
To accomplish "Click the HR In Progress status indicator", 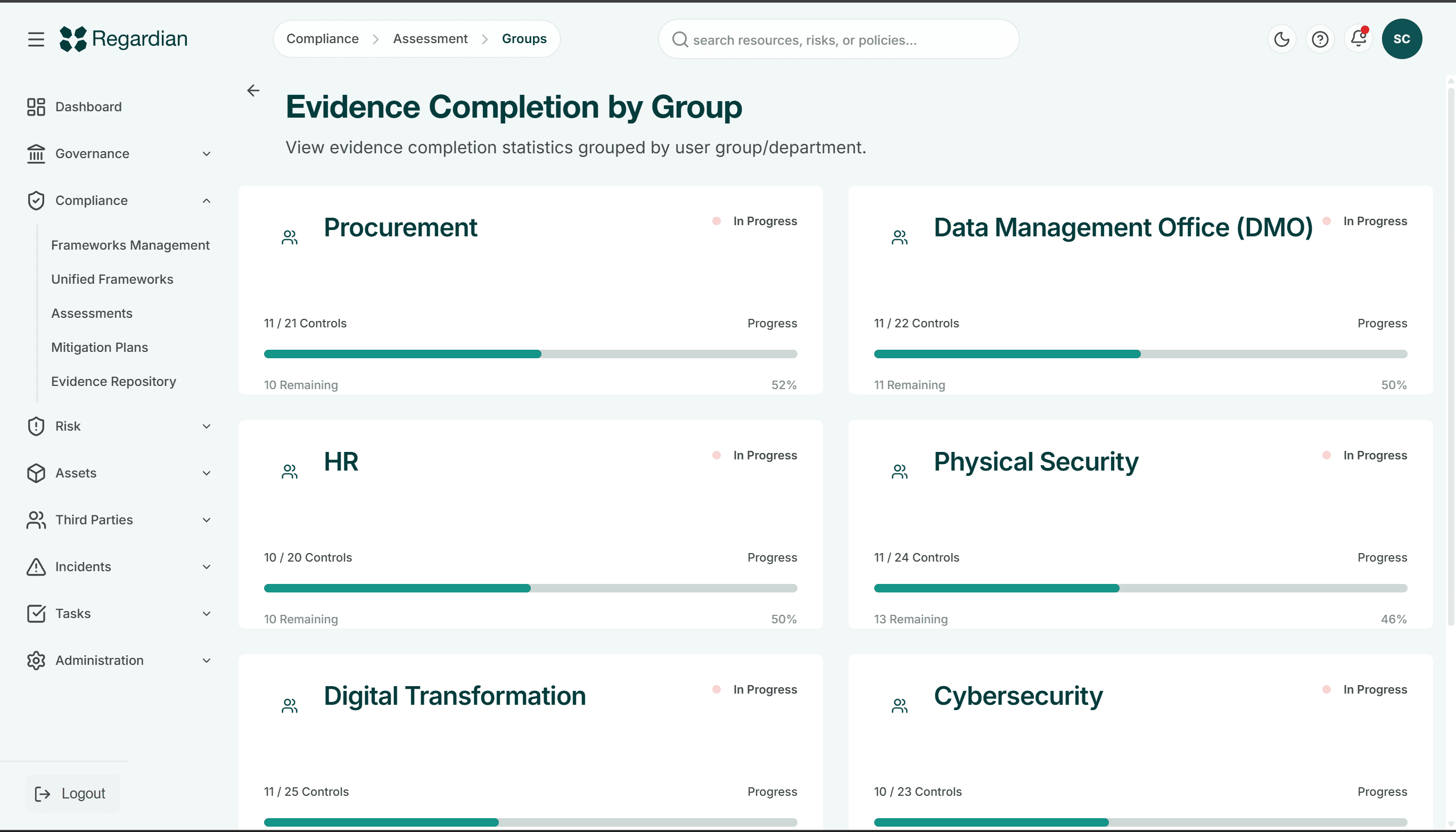I will [716, 455].
